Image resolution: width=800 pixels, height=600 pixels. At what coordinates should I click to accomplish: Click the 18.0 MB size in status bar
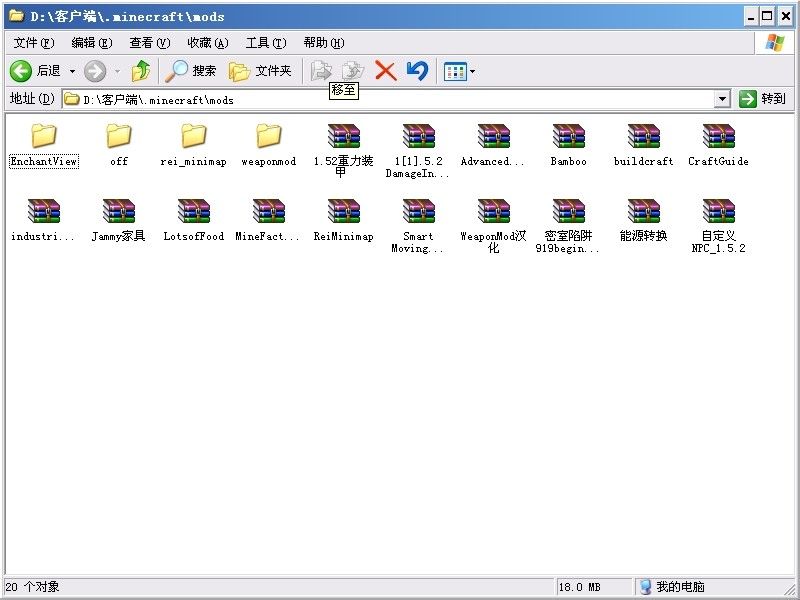coord(580,587)
